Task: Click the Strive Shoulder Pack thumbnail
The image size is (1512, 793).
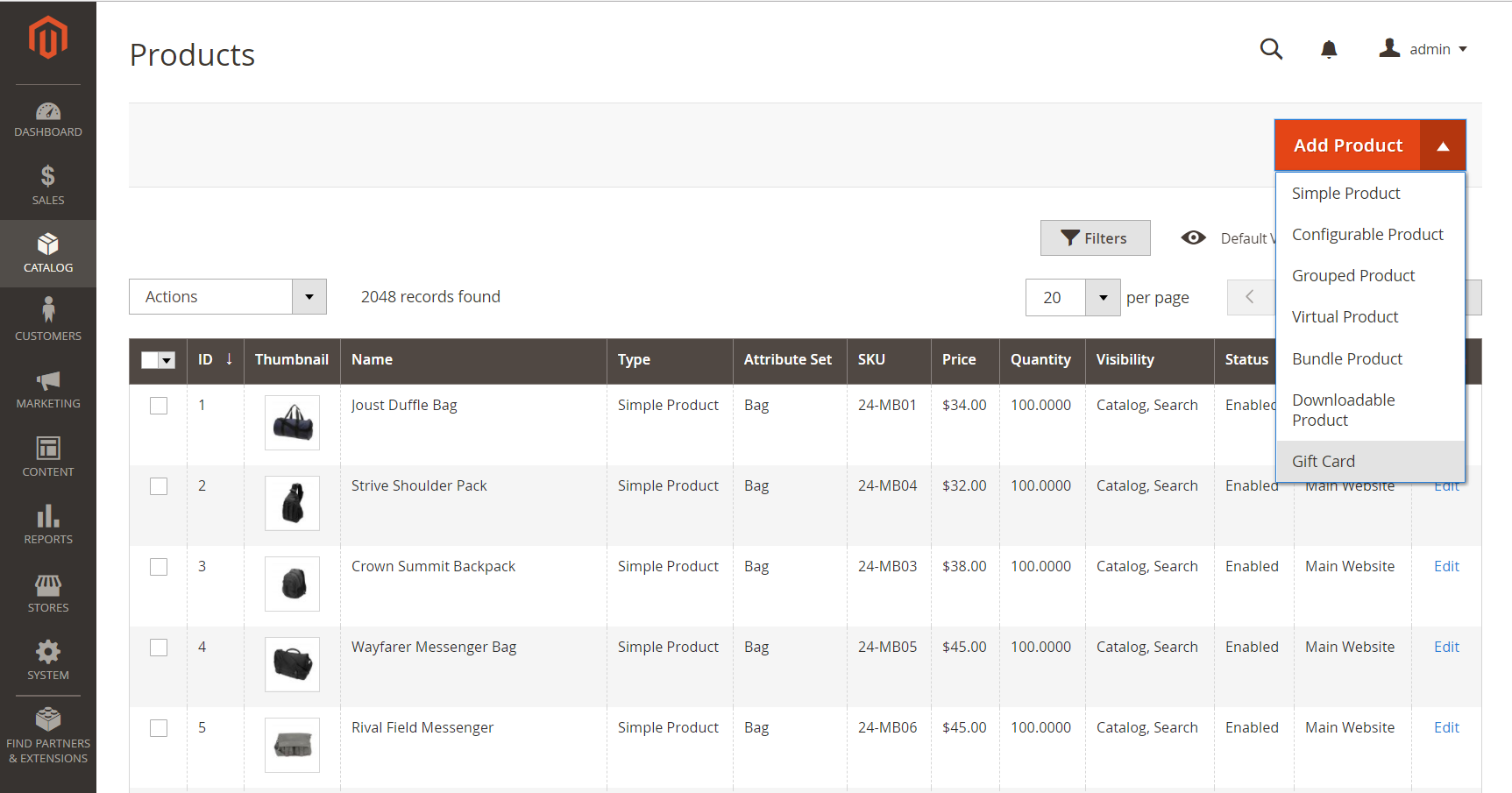Action: point(292,503)
